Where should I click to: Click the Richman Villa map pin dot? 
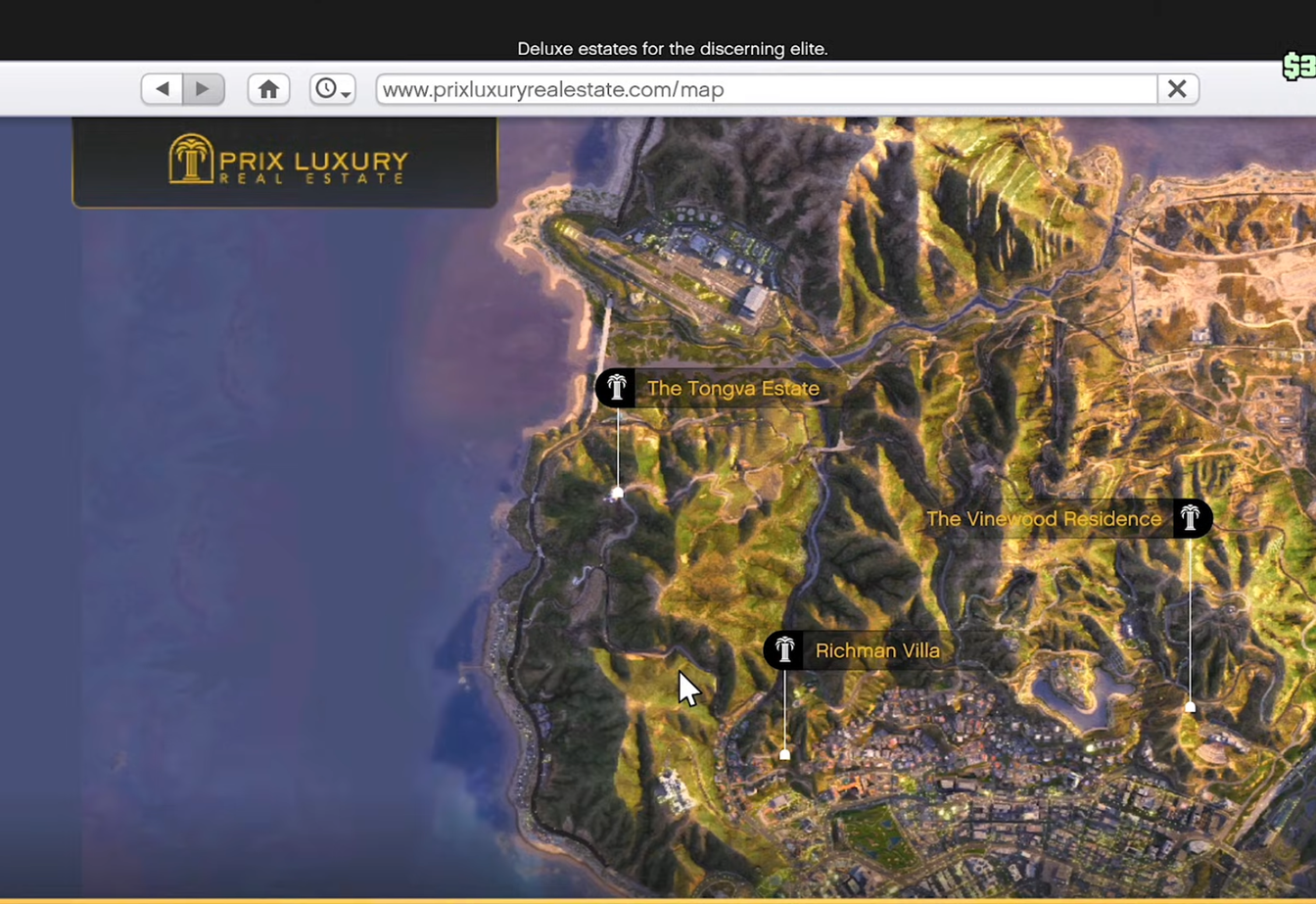tap(784, 754)
